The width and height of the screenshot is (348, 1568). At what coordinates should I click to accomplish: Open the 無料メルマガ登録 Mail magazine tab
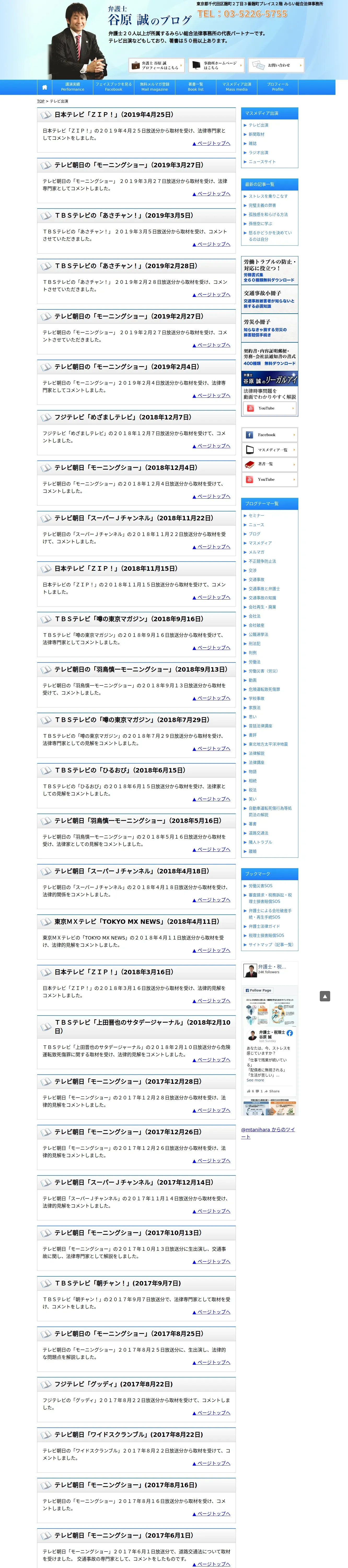coord(154,87)
